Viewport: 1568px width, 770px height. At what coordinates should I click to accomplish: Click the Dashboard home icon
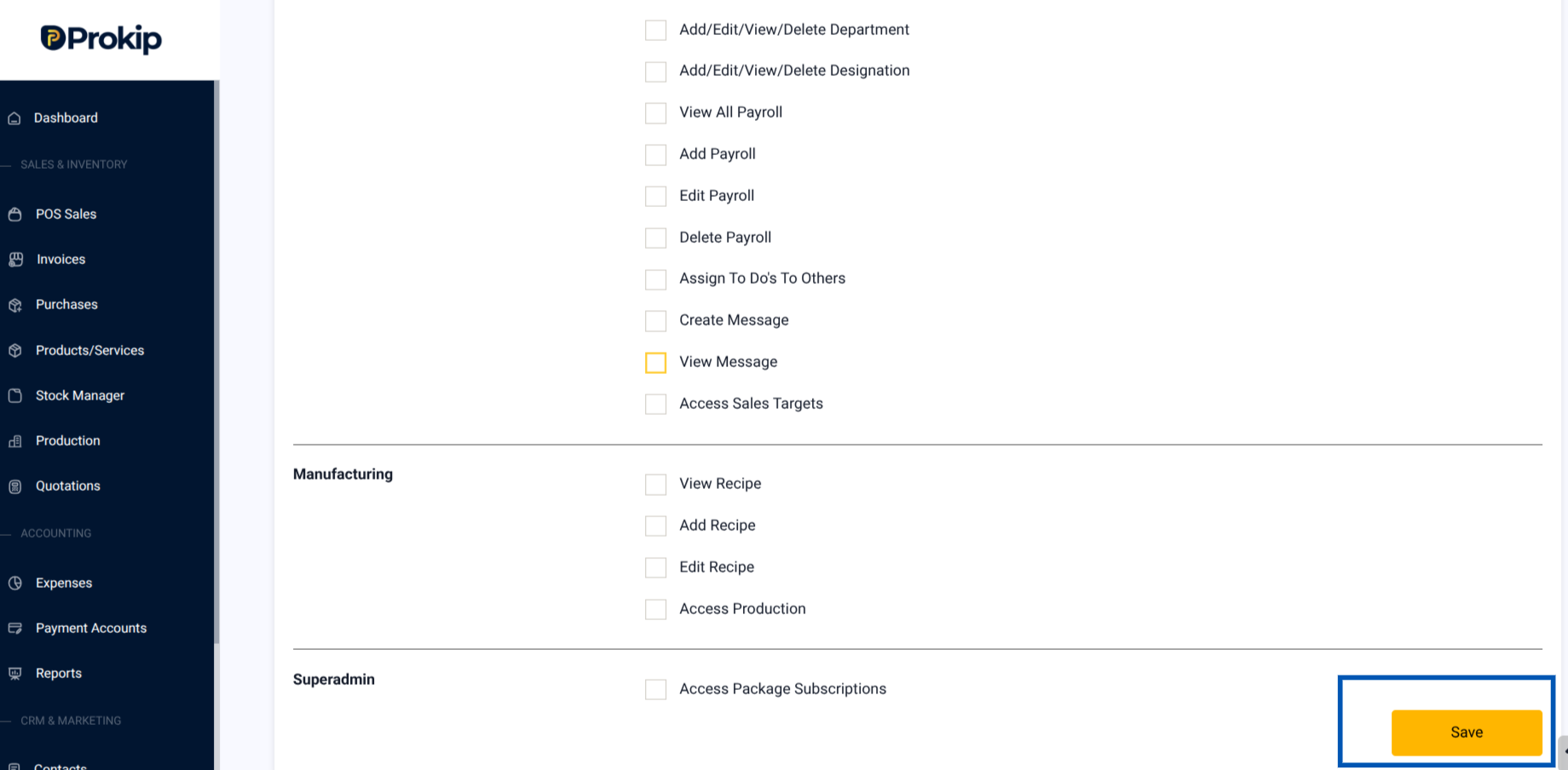pos(14,118)
